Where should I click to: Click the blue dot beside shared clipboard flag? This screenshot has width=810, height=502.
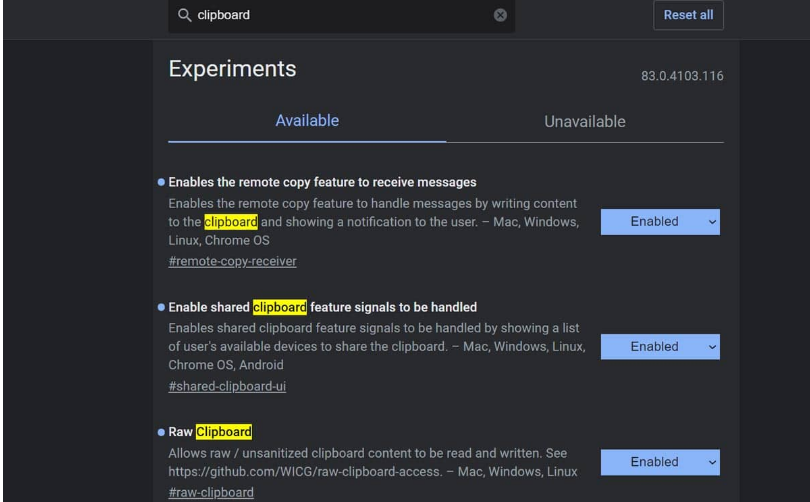tap(161, 307)
